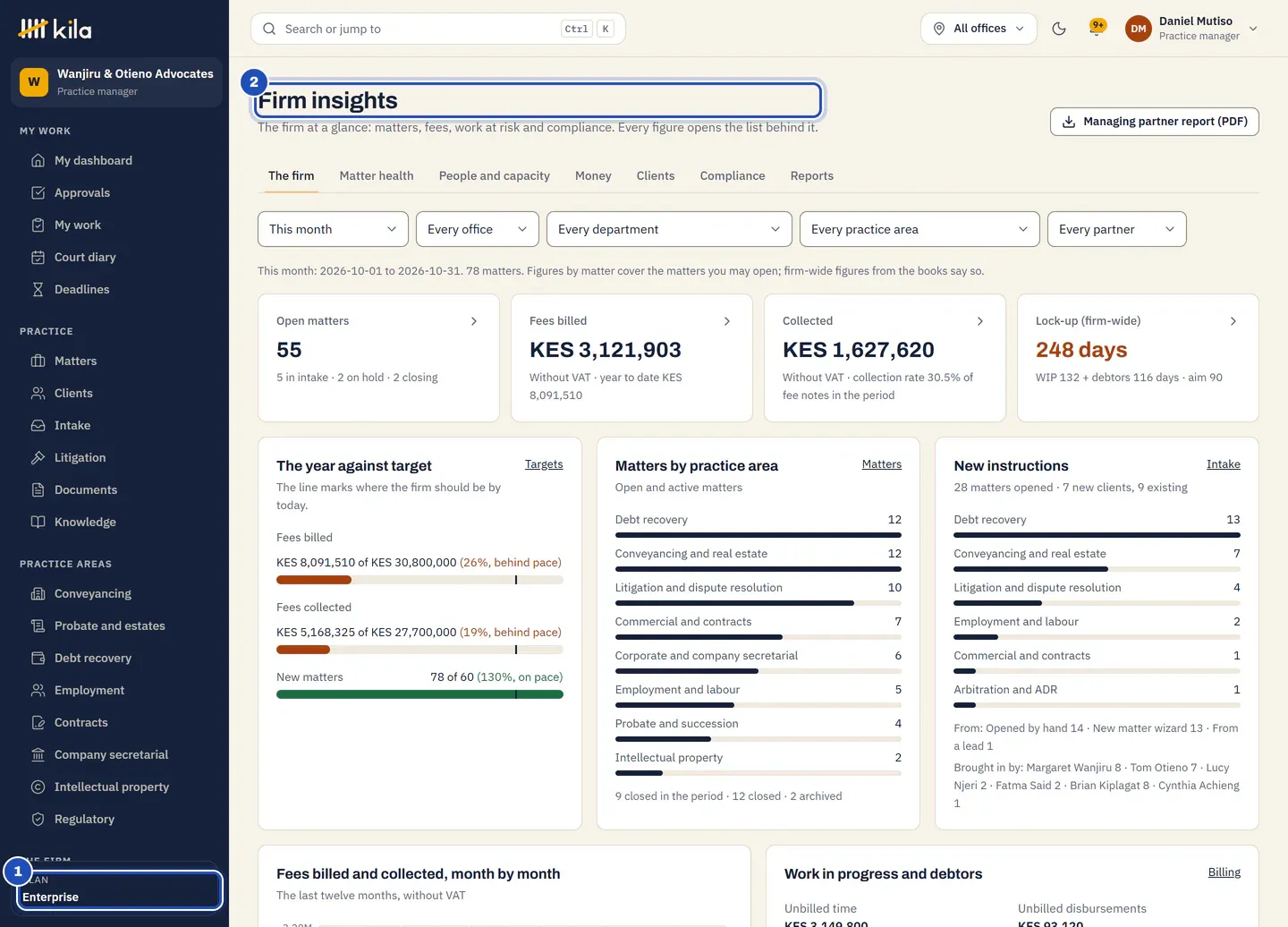Follow the Matters link in practice area card
This screenshot has width=1288, height=927.
(x=882, y=464)
